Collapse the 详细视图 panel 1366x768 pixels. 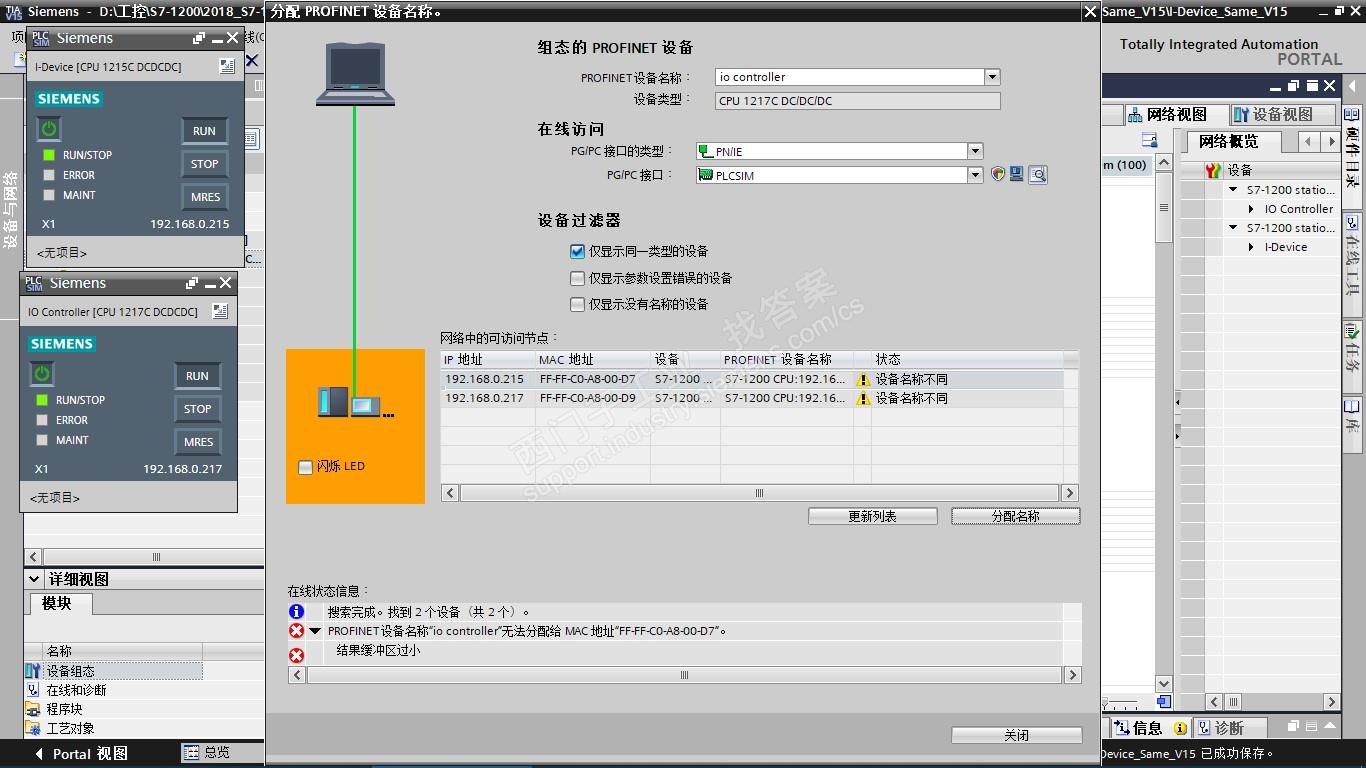[x=33, y=579]
